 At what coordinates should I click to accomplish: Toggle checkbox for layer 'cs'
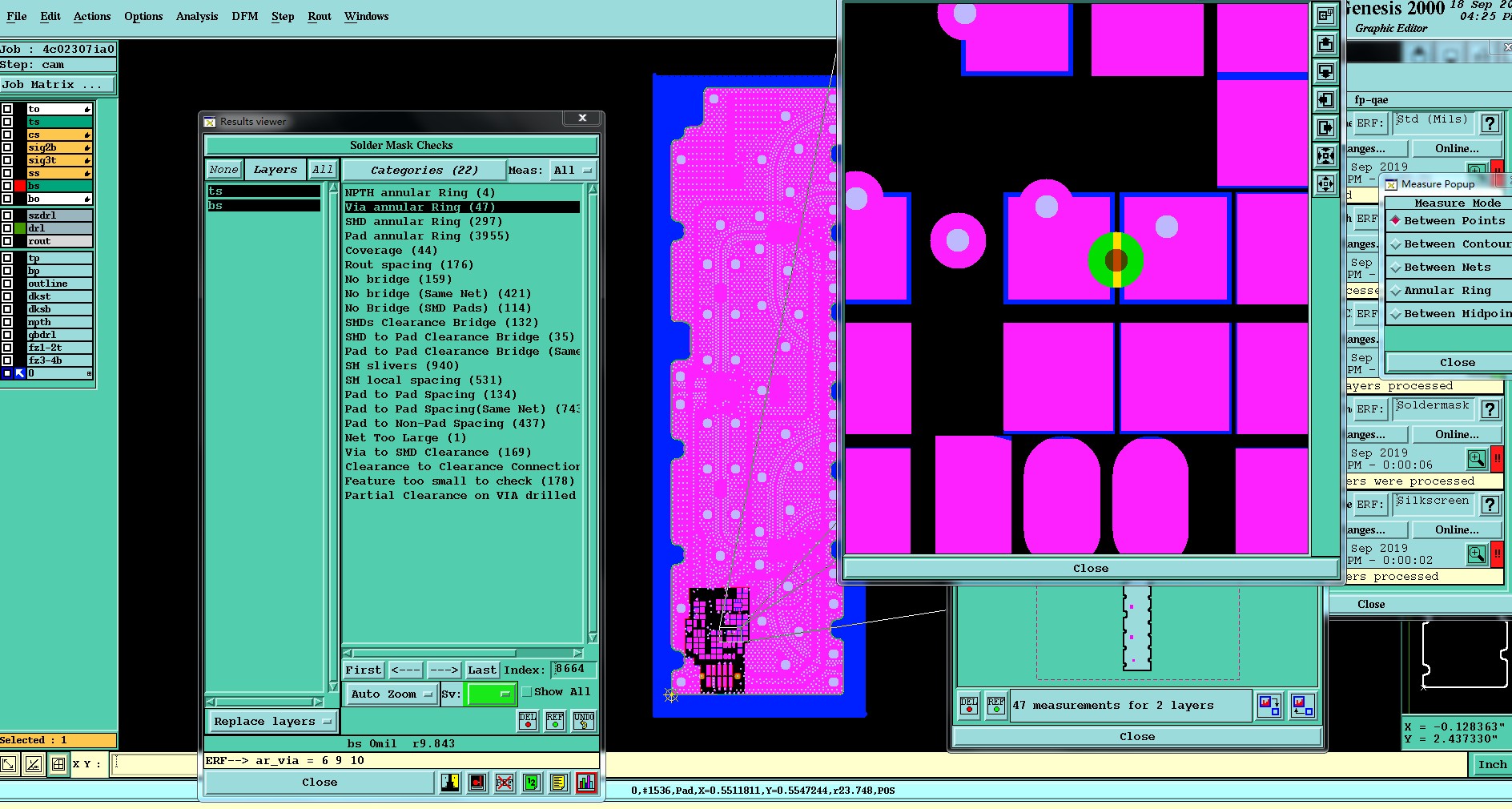7,135
